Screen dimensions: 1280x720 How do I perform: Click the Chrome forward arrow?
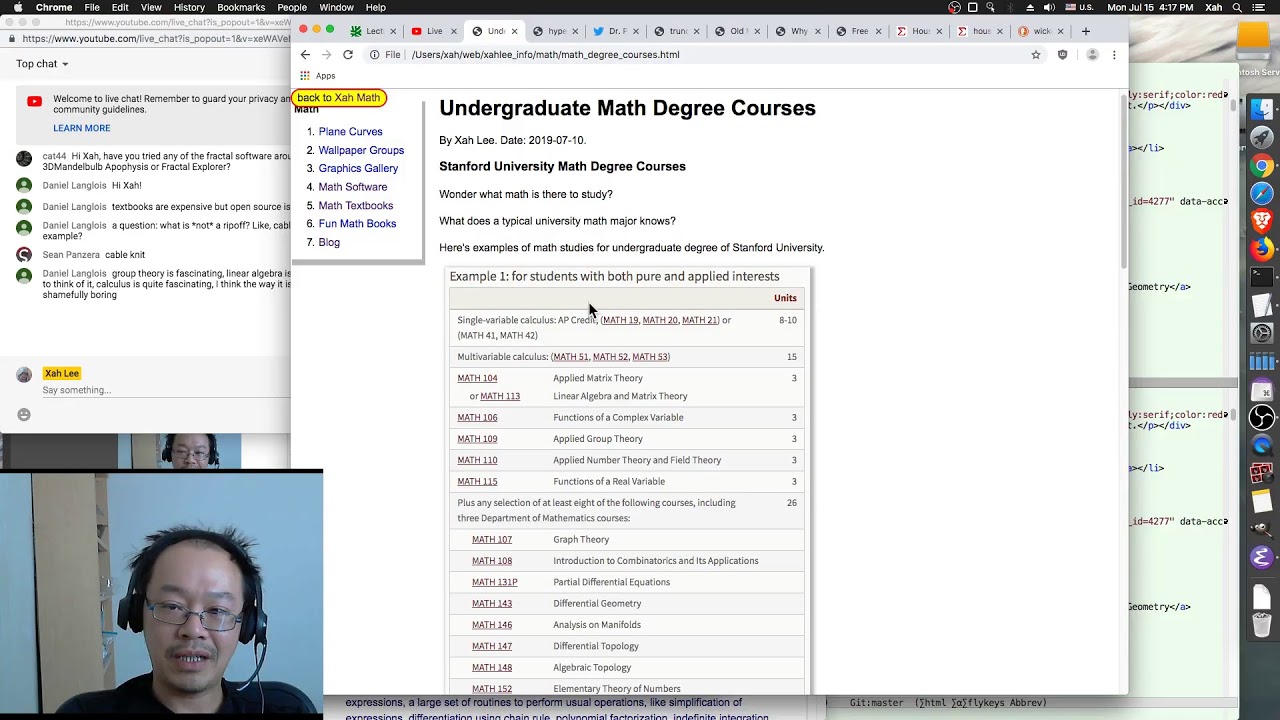[x=326, y=55]
